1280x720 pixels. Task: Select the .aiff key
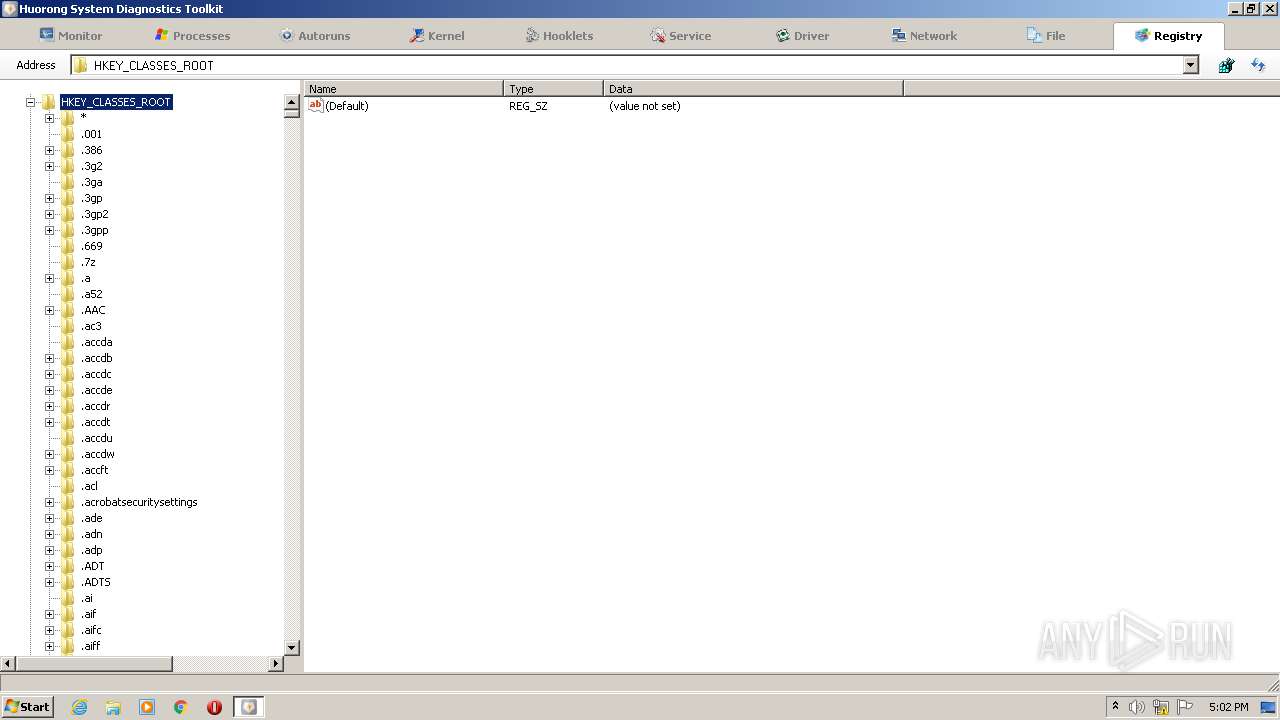pyautogui.click(x=90, y=646)
